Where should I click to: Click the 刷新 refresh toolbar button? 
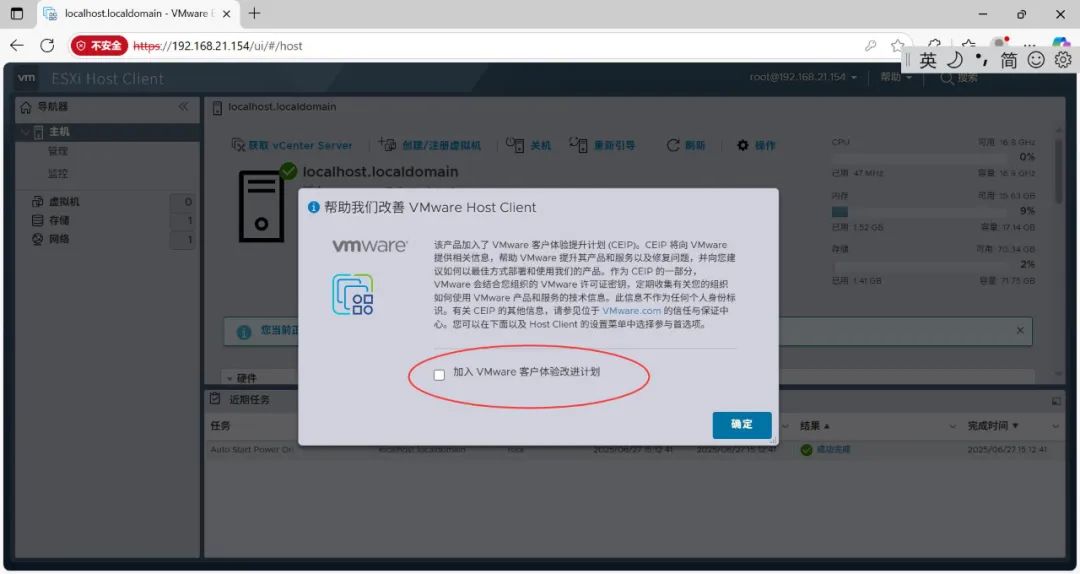click(686, 145)
